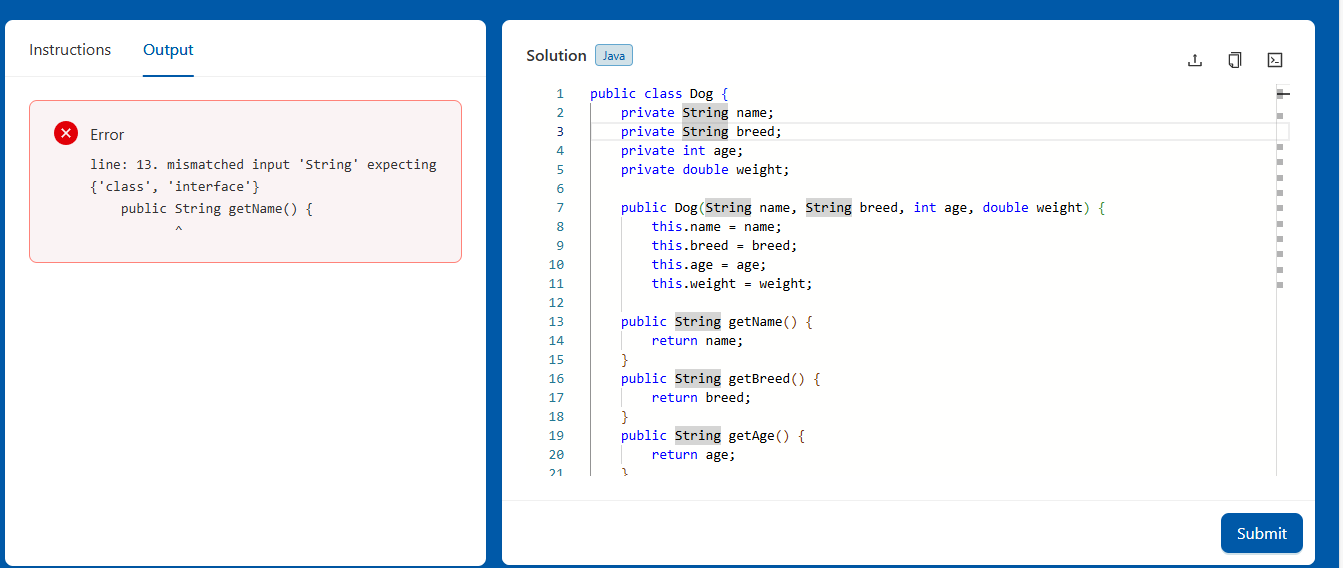The width and height of the screenshot is (1343, 568).
Task: Click the 'return name;' line
Action: [x=698, y=341]
